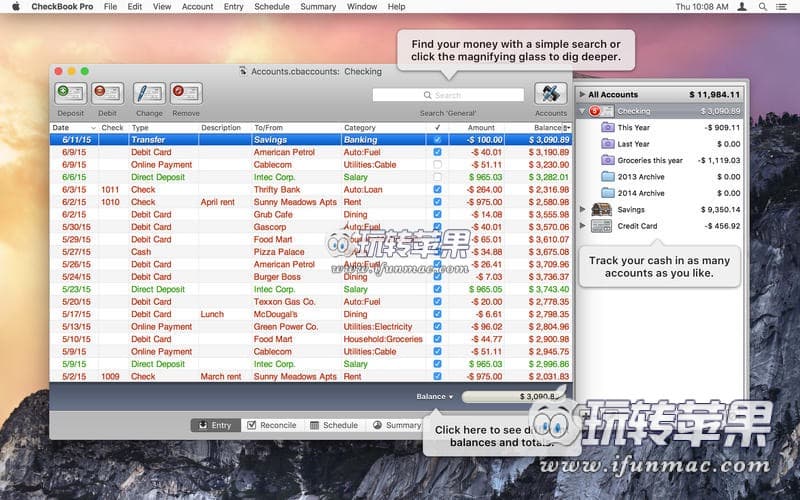Click the document proxy icon in title bar
800x500 pixels.
point(243,71)
